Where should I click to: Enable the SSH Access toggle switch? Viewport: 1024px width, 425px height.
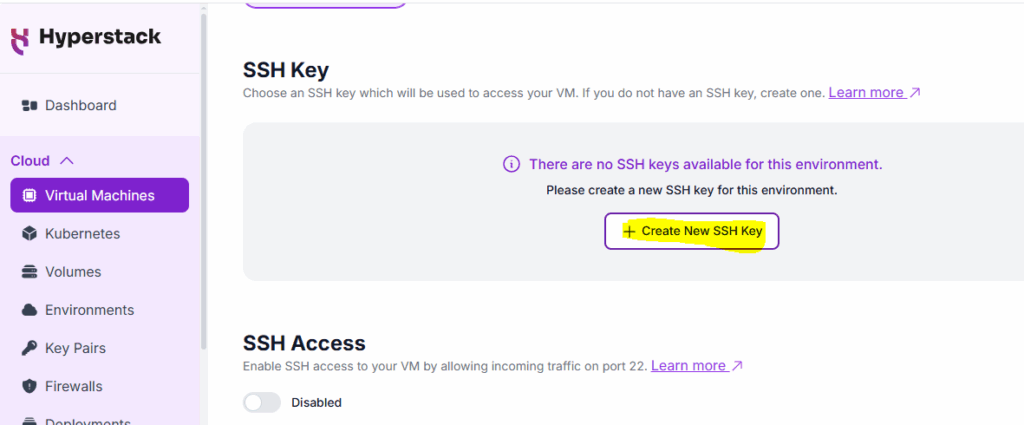[x=262, y=402]
